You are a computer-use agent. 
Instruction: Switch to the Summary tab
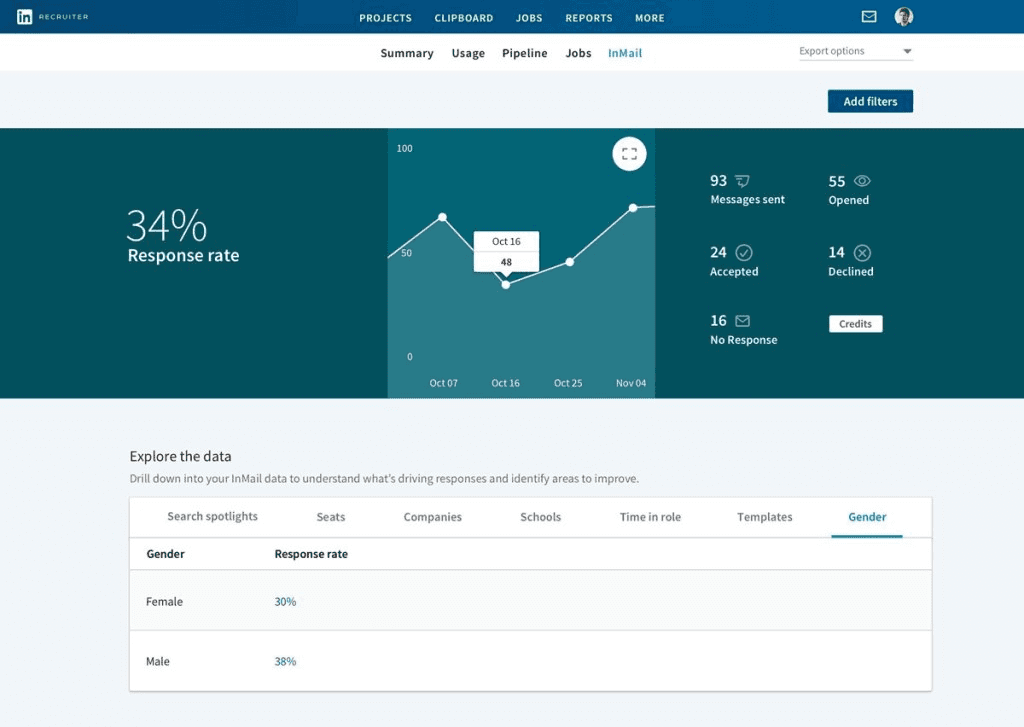[407, 53]
